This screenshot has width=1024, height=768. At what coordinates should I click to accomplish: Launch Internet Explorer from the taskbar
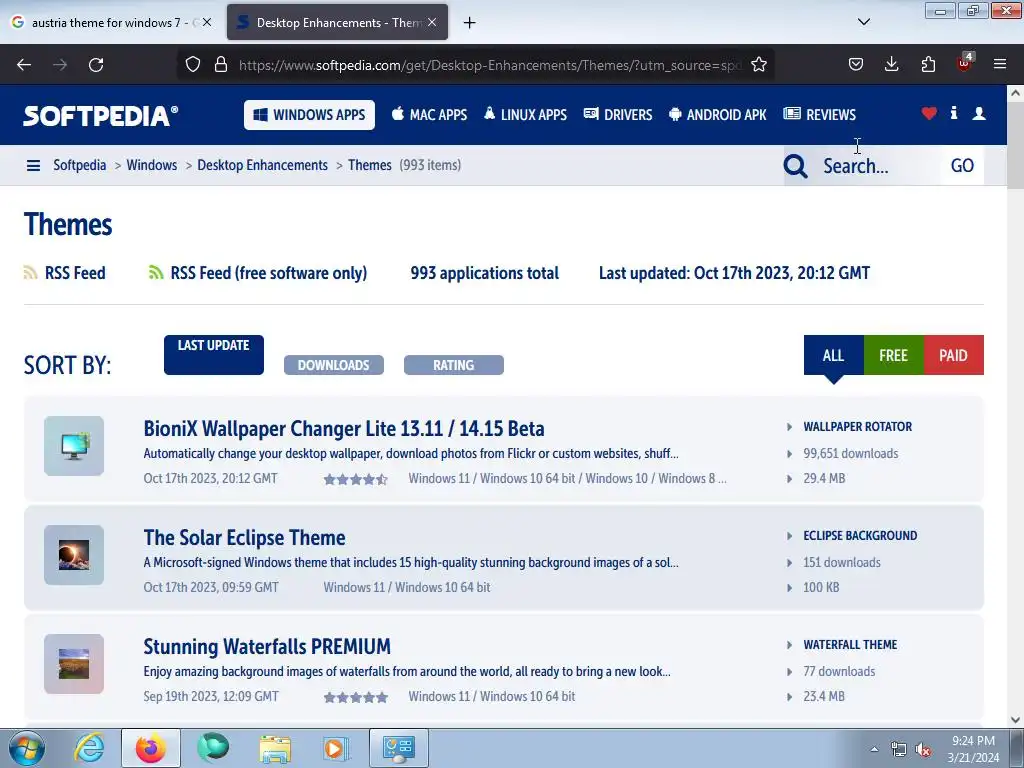pos(89,748)
